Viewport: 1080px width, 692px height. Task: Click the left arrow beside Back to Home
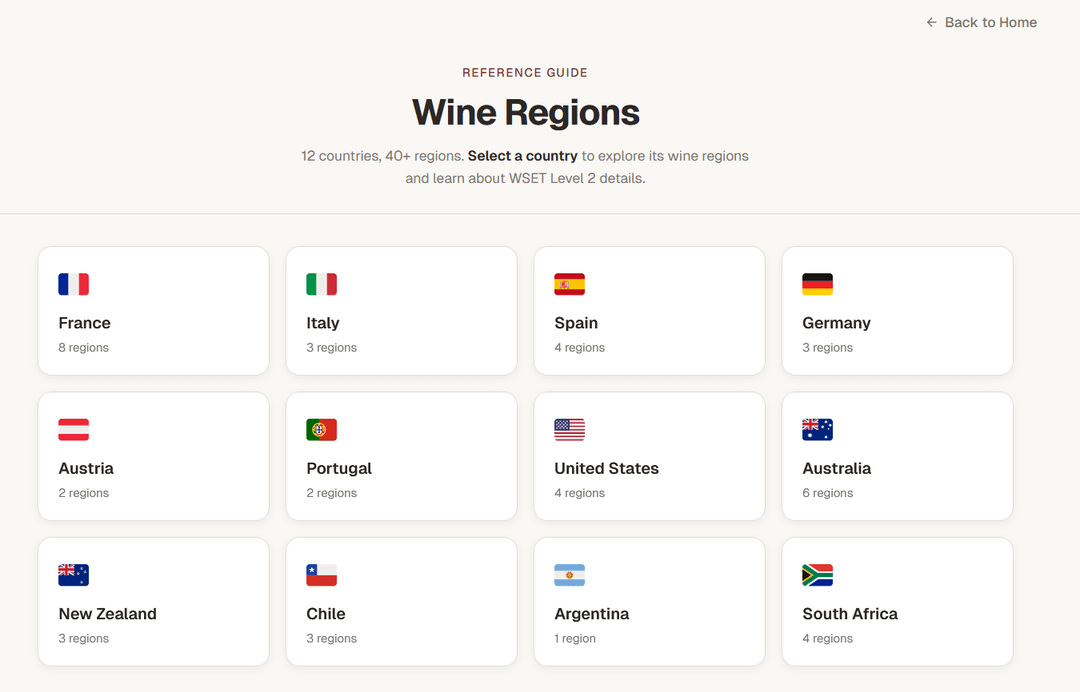click(x=931, y=22)
